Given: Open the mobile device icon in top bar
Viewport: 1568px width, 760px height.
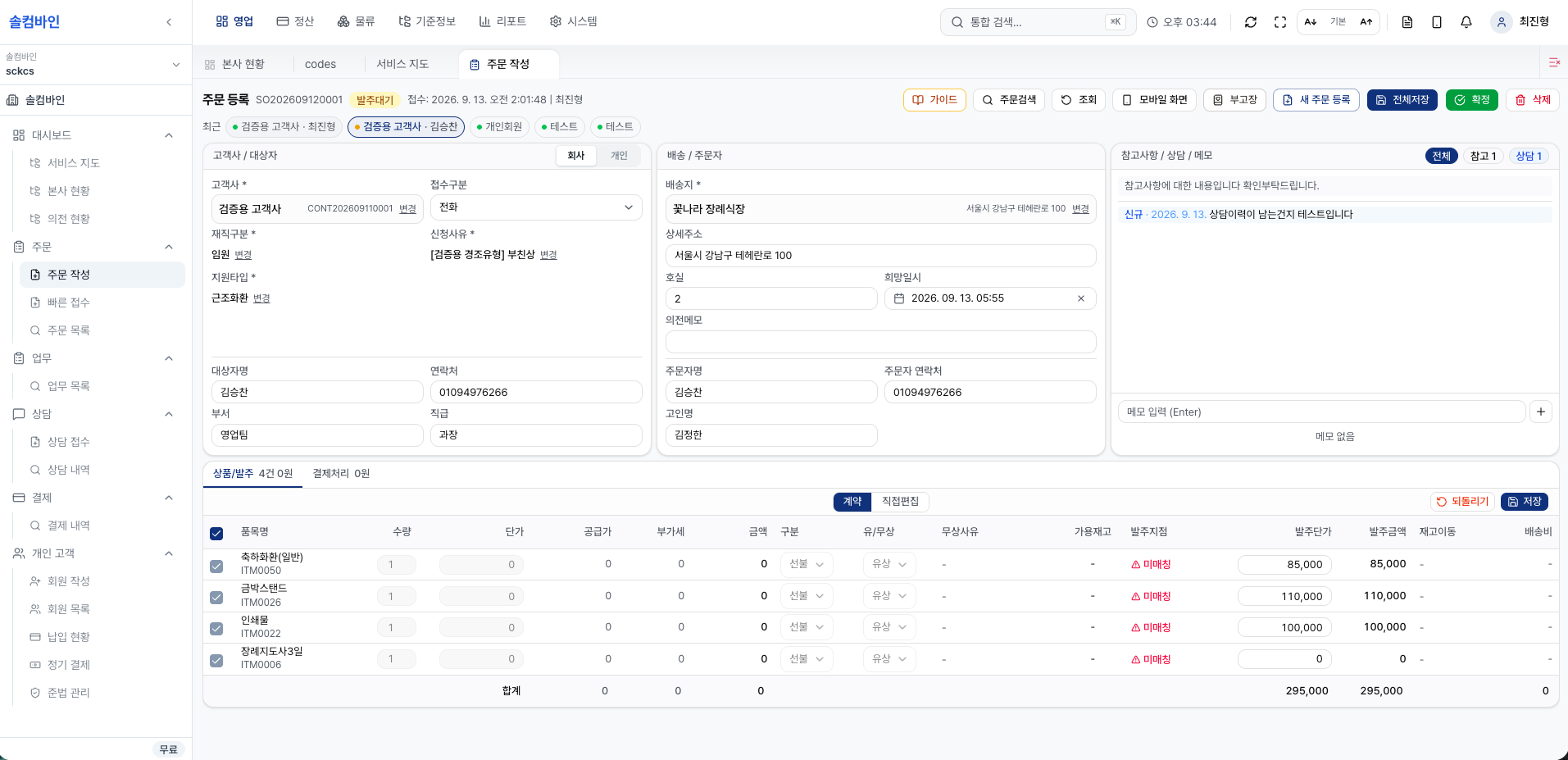Looking at the screenshot, I should click(x=1437, y=22).
